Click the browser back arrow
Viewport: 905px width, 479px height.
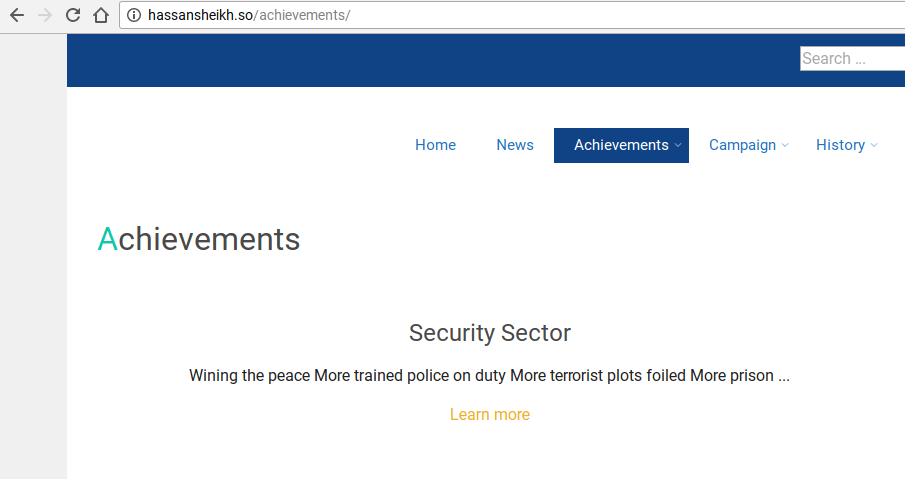pyautogui.click(x=17, y=15)
